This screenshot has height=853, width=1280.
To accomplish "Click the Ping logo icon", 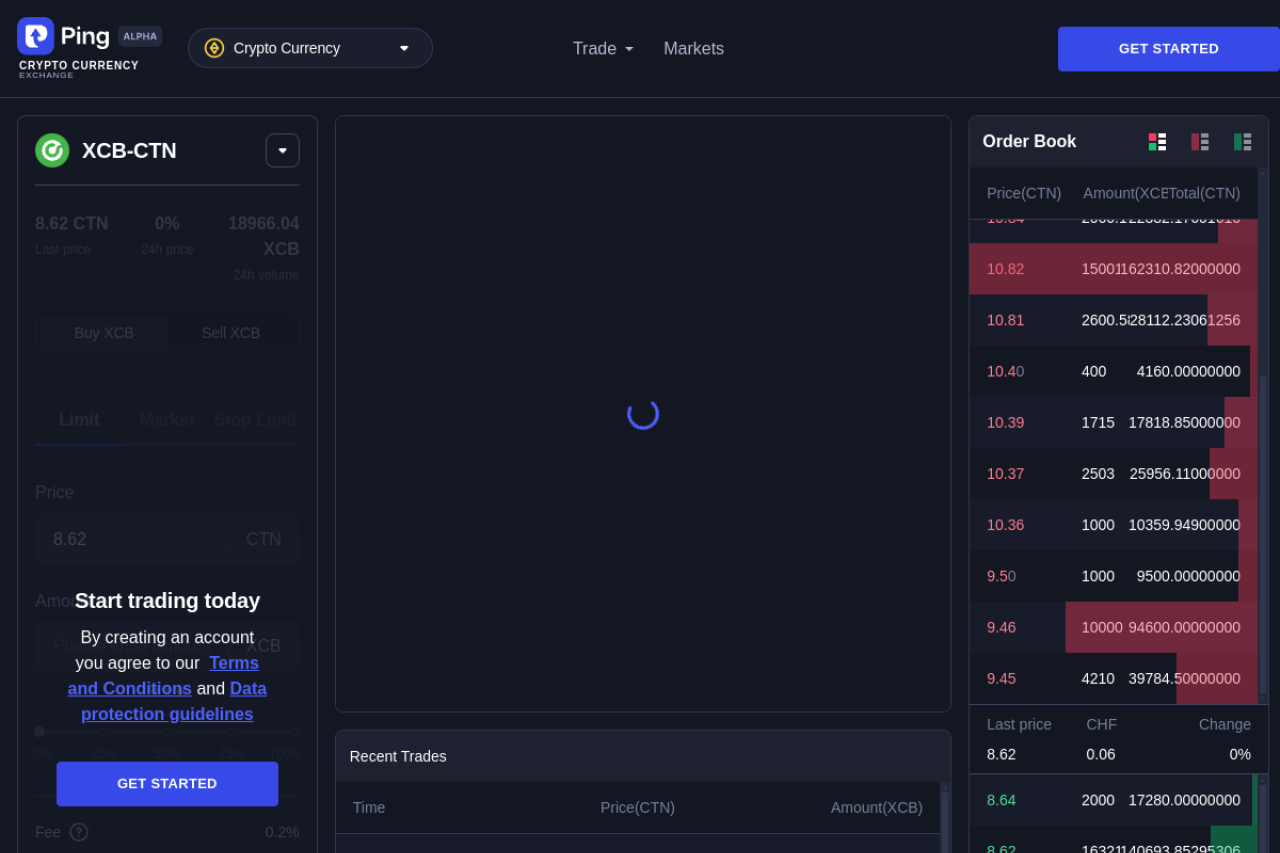I will pos(35,36).
